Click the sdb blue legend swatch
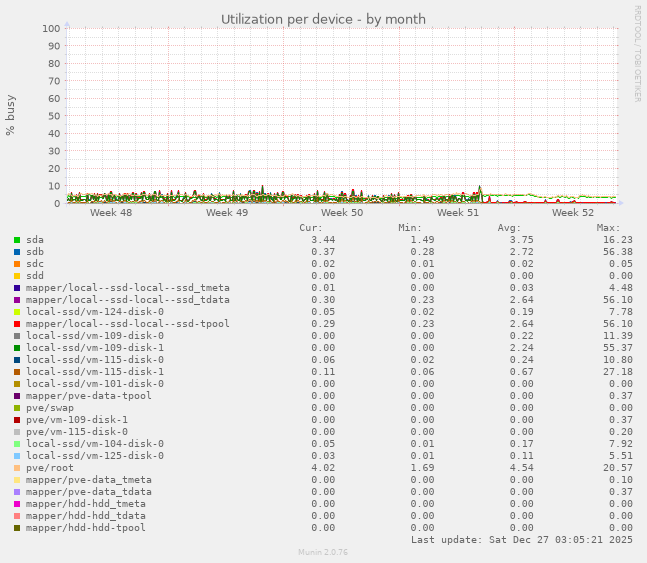This screenshot has width=647, height=563. coord(17,252)
